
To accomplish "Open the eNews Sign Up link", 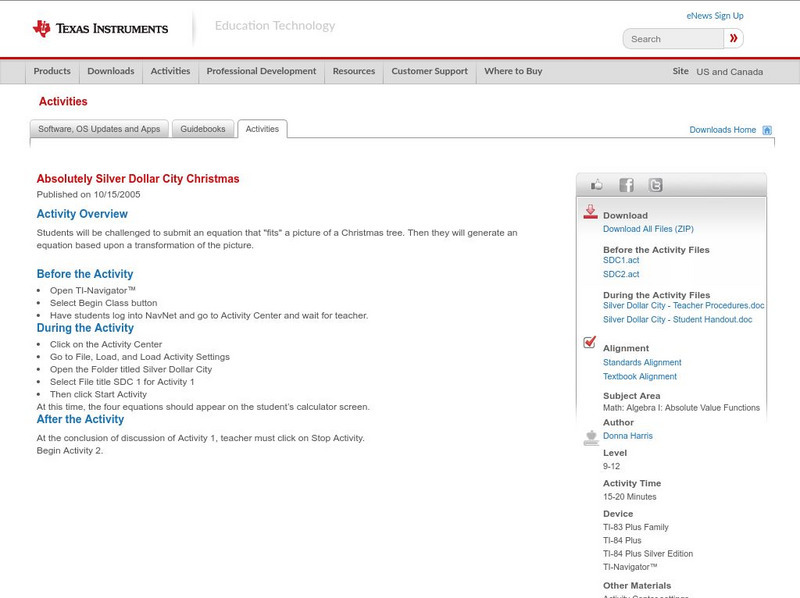I will [x=714, y=16].
